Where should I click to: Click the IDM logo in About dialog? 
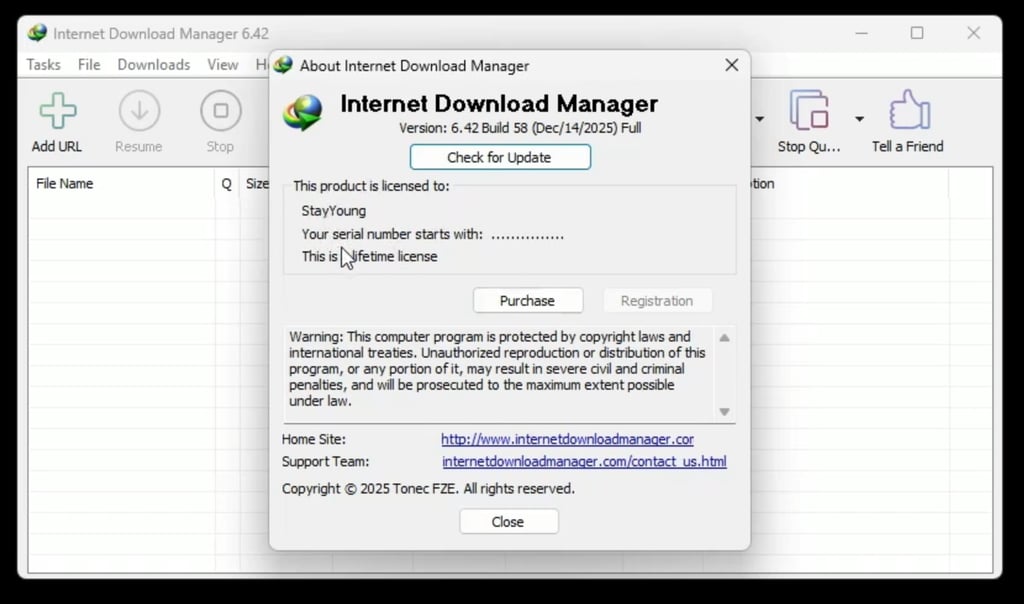tap(302, 112)
